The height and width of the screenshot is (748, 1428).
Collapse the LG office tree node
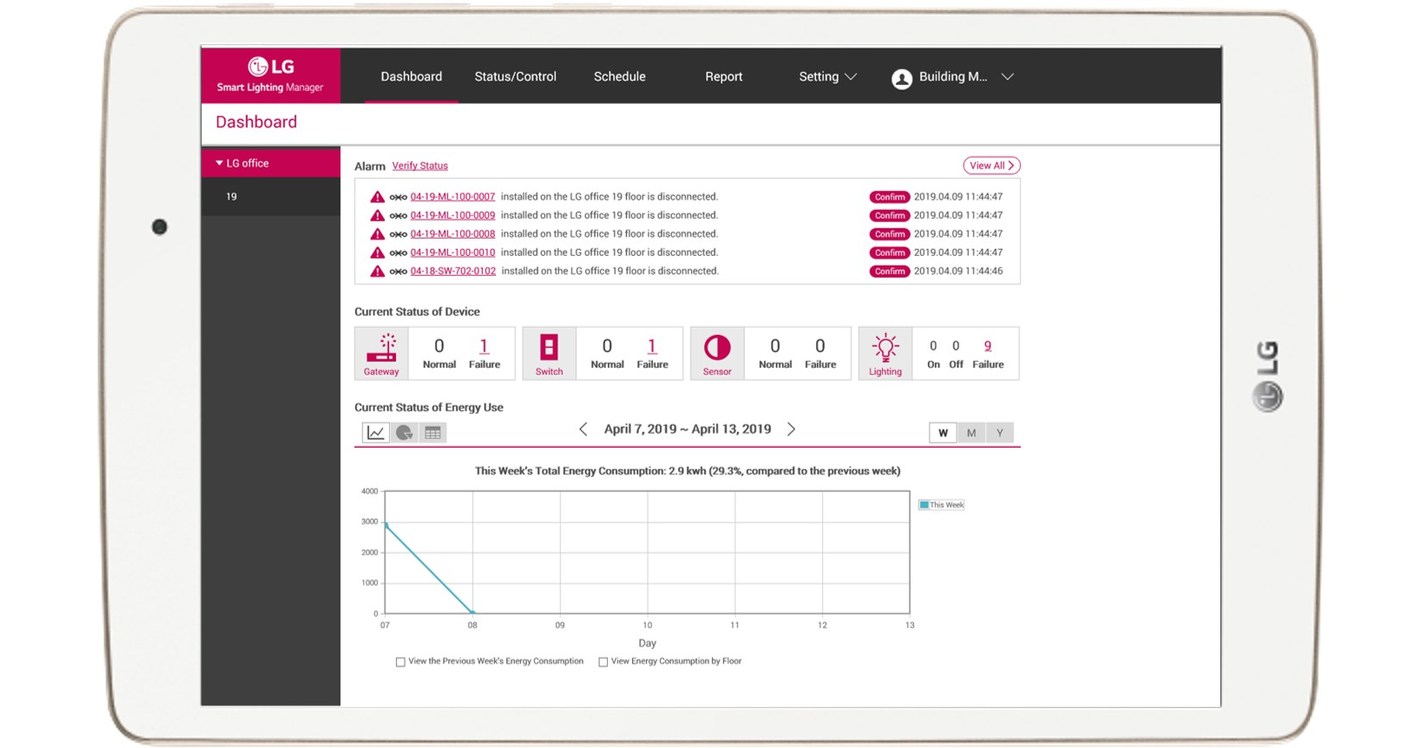click(x=219, y=162)
